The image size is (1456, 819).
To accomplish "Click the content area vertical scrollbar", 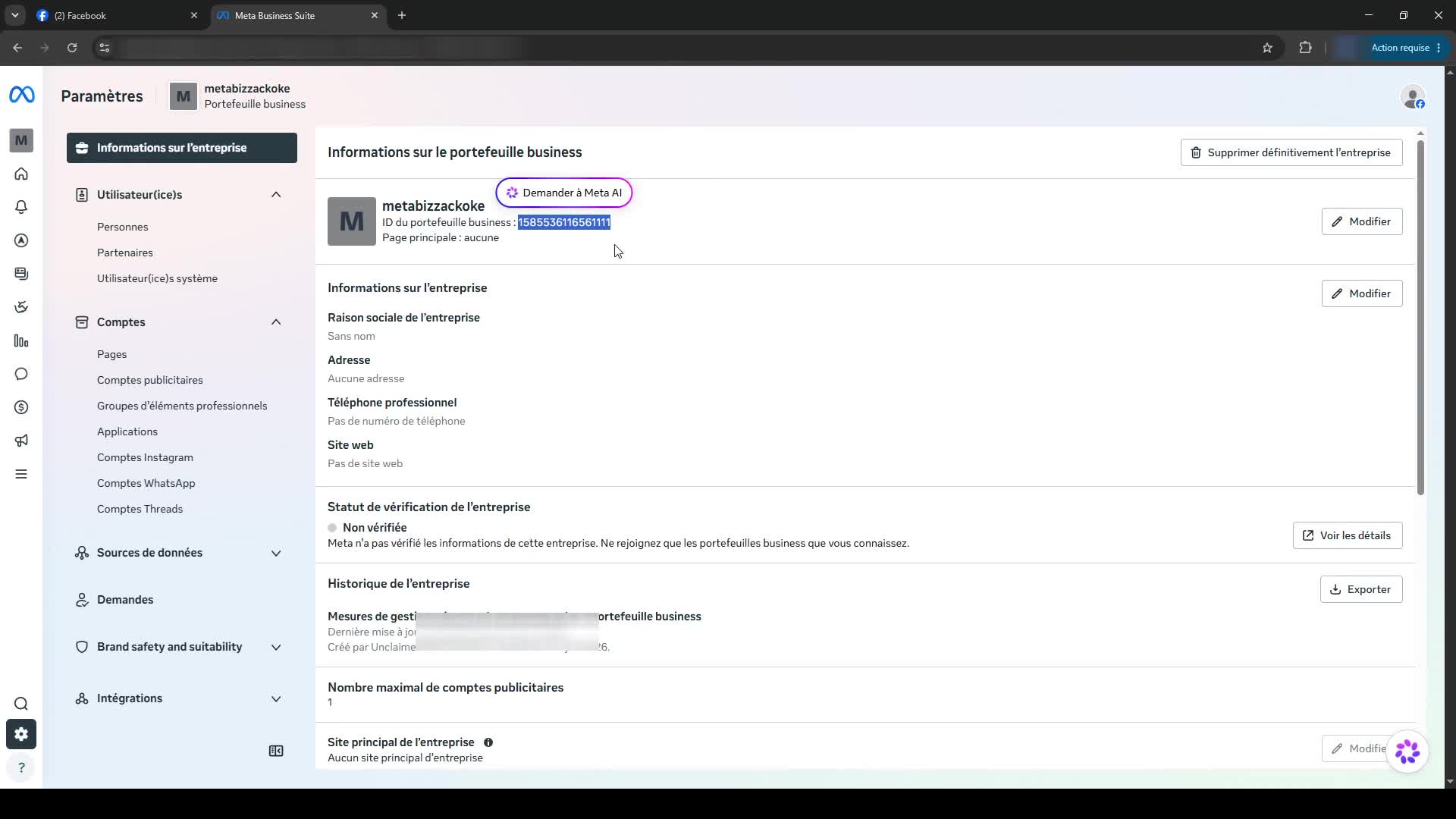I will (1420, 317).
